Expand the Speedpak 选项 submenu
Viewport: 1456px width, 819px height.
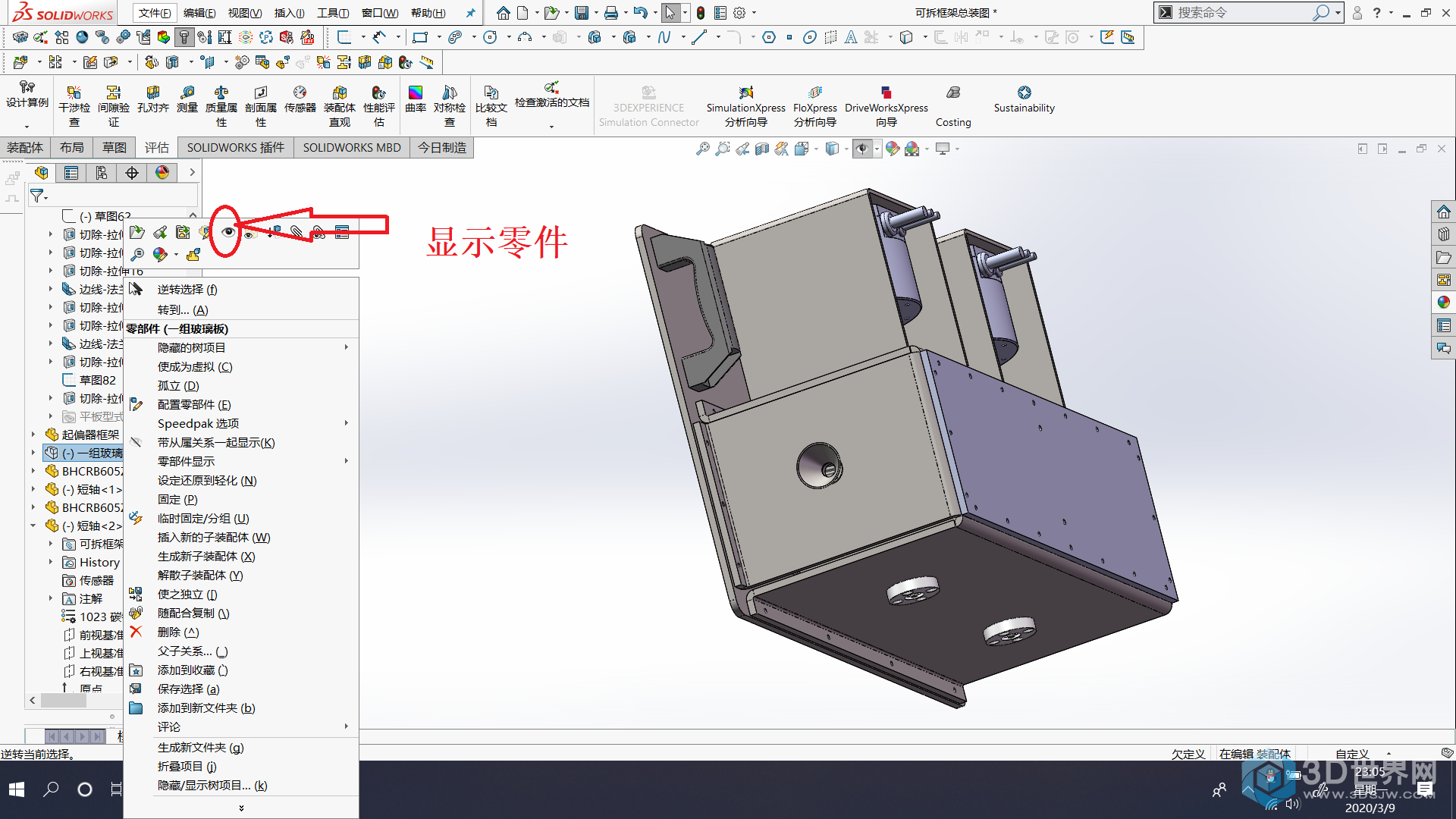point(347,423)
